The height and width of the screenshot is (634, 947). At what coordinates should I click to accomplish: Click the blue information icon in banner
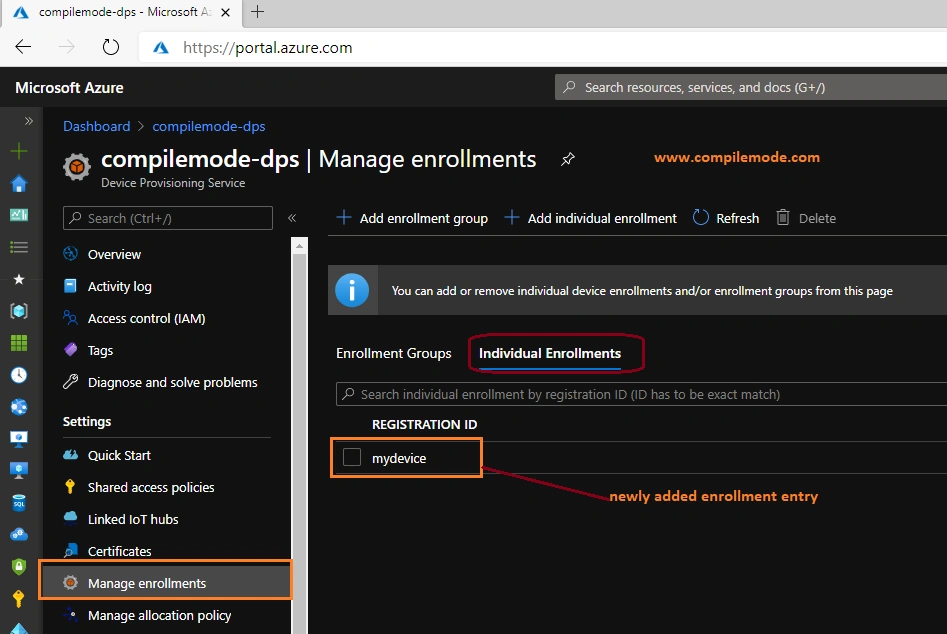tap(352, 290)
